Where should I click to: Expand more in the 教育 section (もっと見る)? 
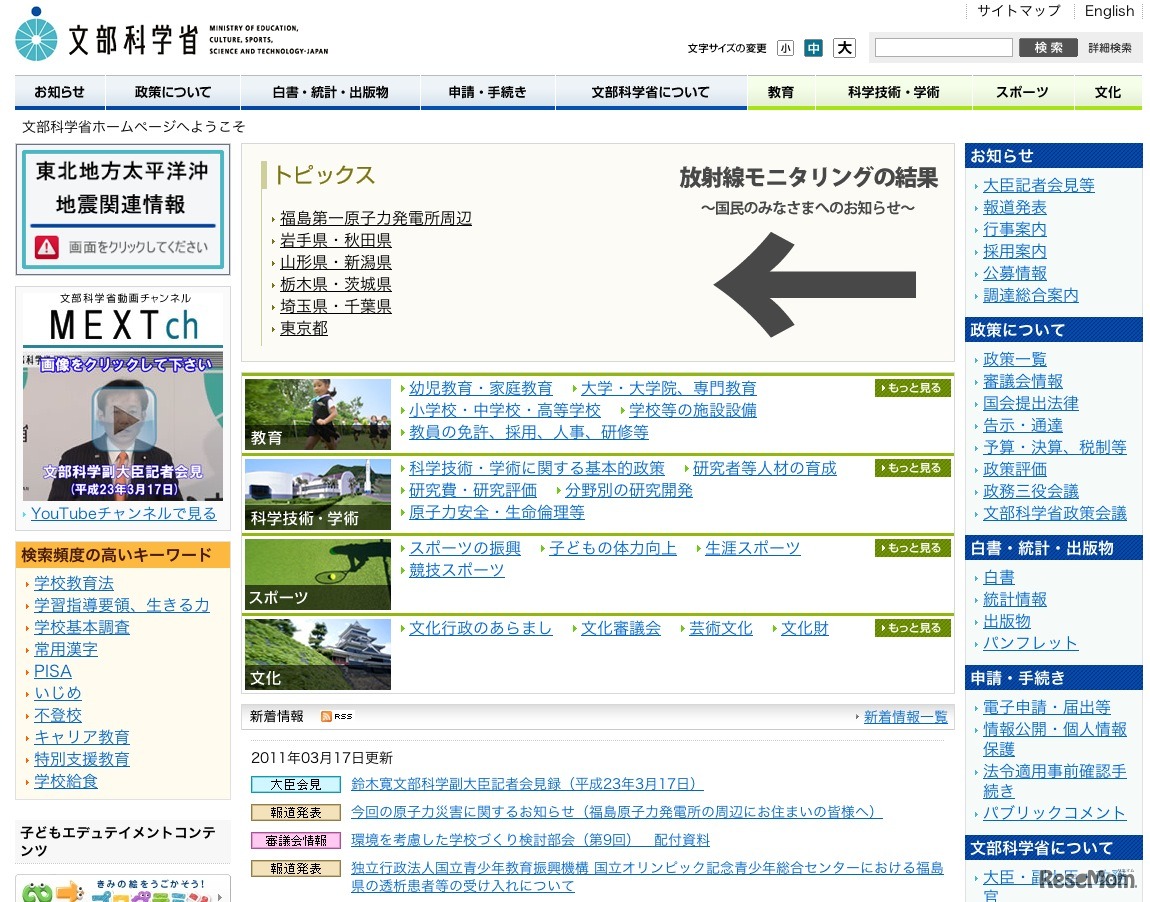[x=912, y=388]
